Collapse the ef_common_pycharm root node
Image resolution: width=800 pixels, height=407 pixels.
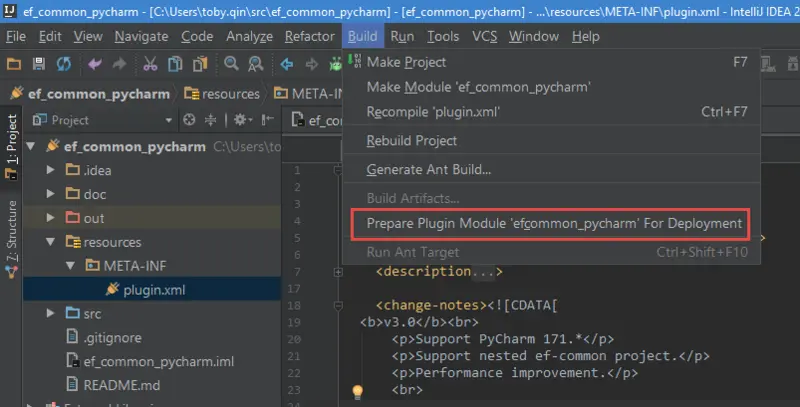31,146
